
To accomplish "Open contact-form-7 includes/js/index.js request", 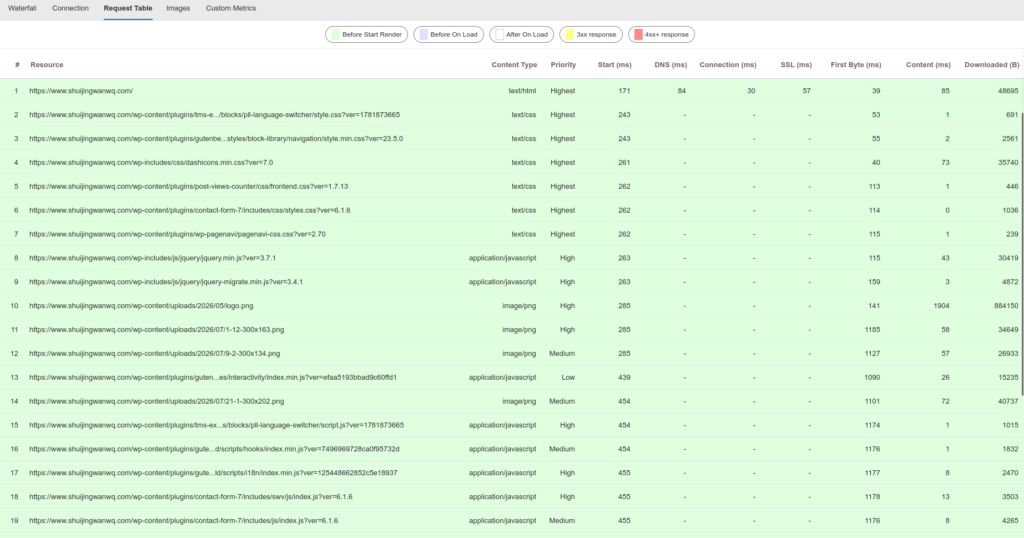I will pos(184,521).
